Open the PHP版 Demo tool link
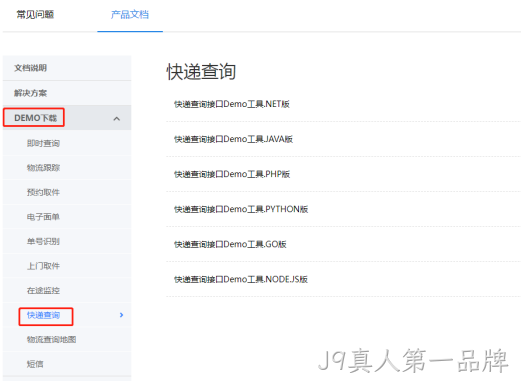The image size is (521, 383). click(x=232, y=174)
